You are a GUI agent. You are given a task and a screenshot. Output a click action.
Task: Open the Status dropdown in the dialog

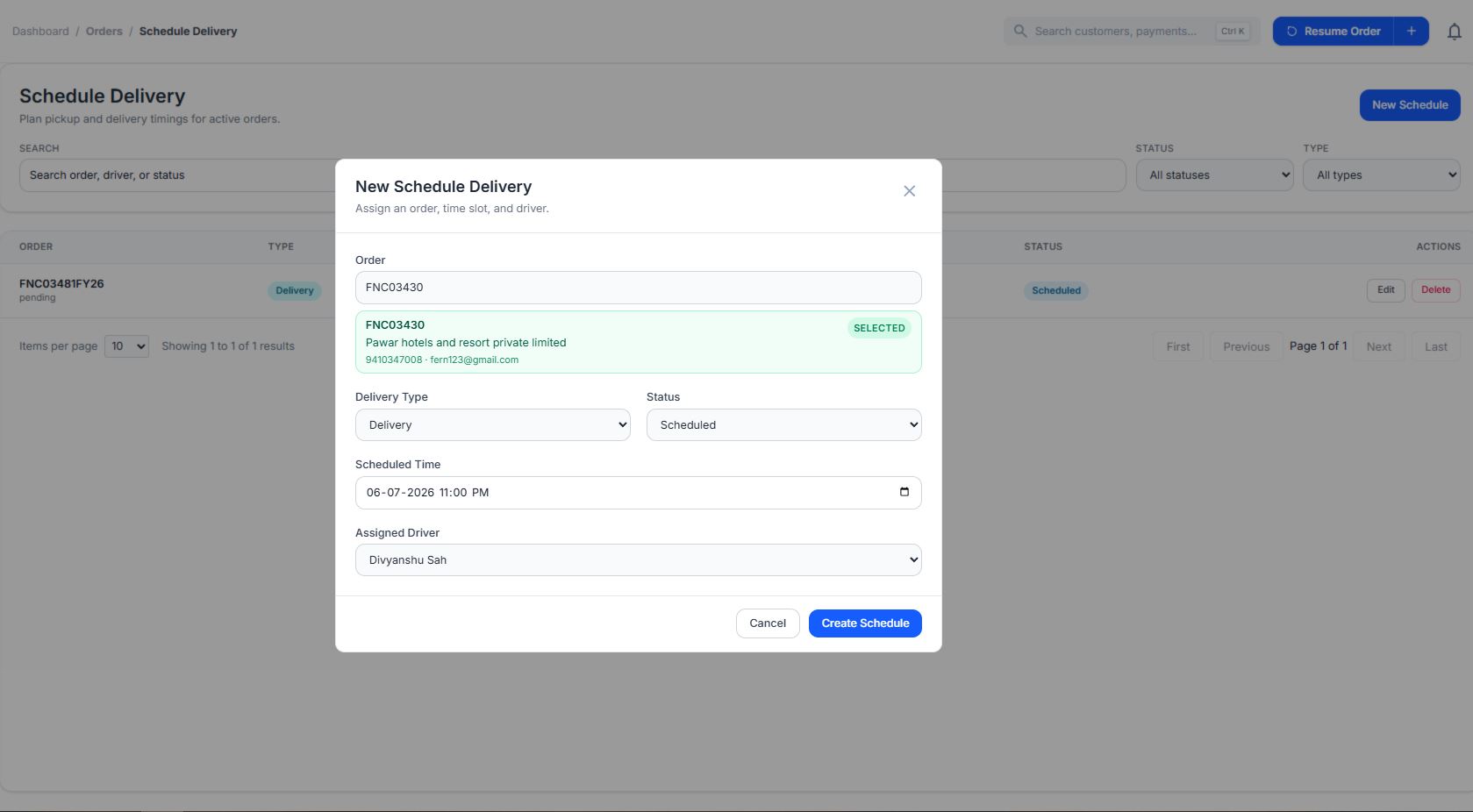point(783,425)
